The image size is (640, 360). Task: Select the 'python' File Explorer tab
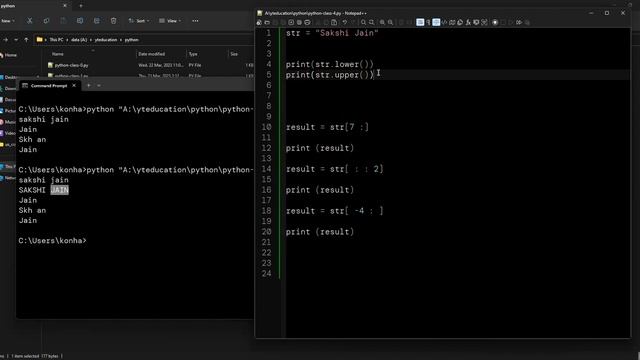[x=33, y=6]
